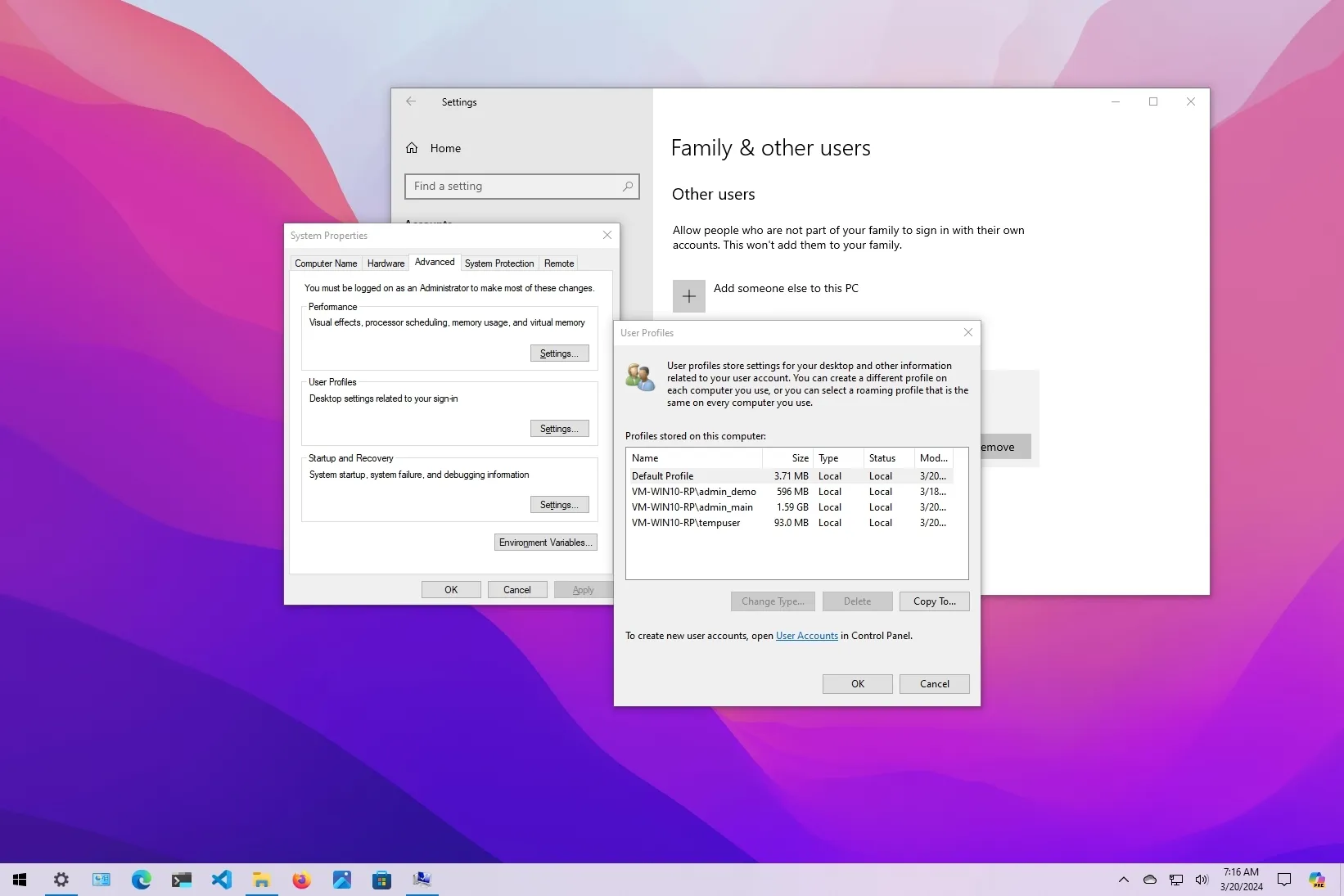Open Settings from the taskbar

61,880
